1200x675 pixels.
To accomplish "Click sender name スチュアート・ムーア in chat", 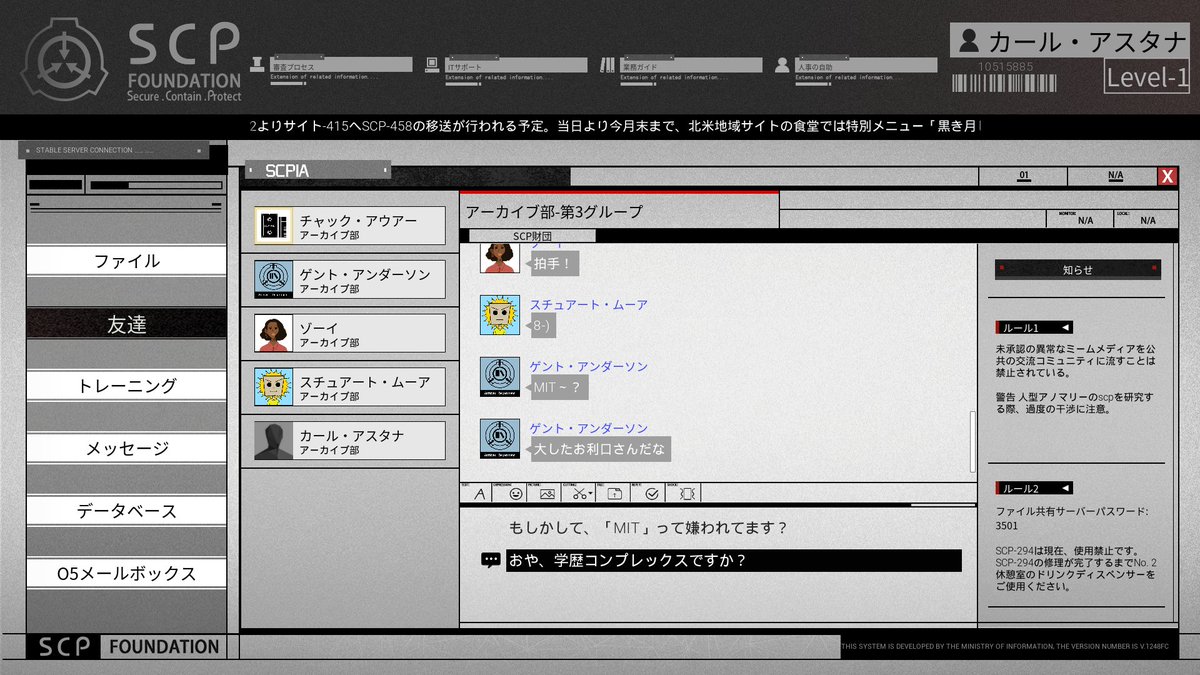I will point(589,305).
